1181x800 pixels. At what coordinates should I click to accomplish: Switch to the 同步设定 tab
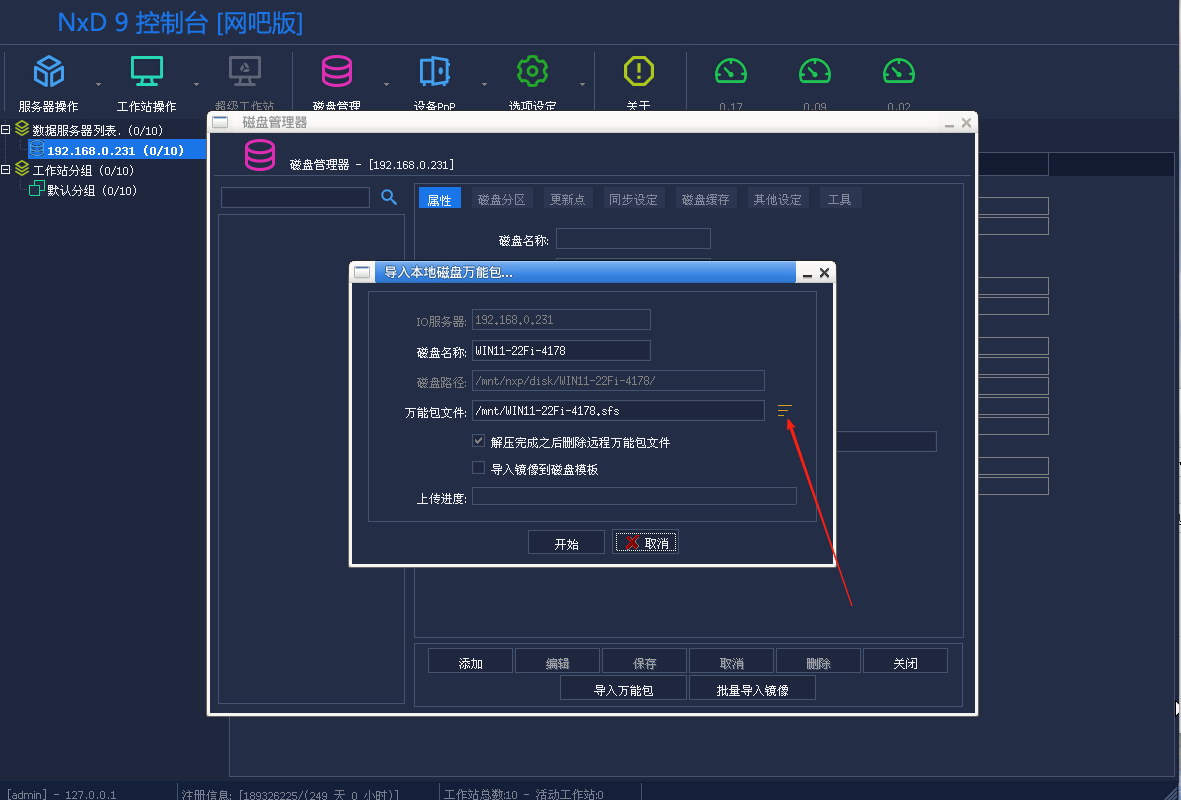[636, 198]
